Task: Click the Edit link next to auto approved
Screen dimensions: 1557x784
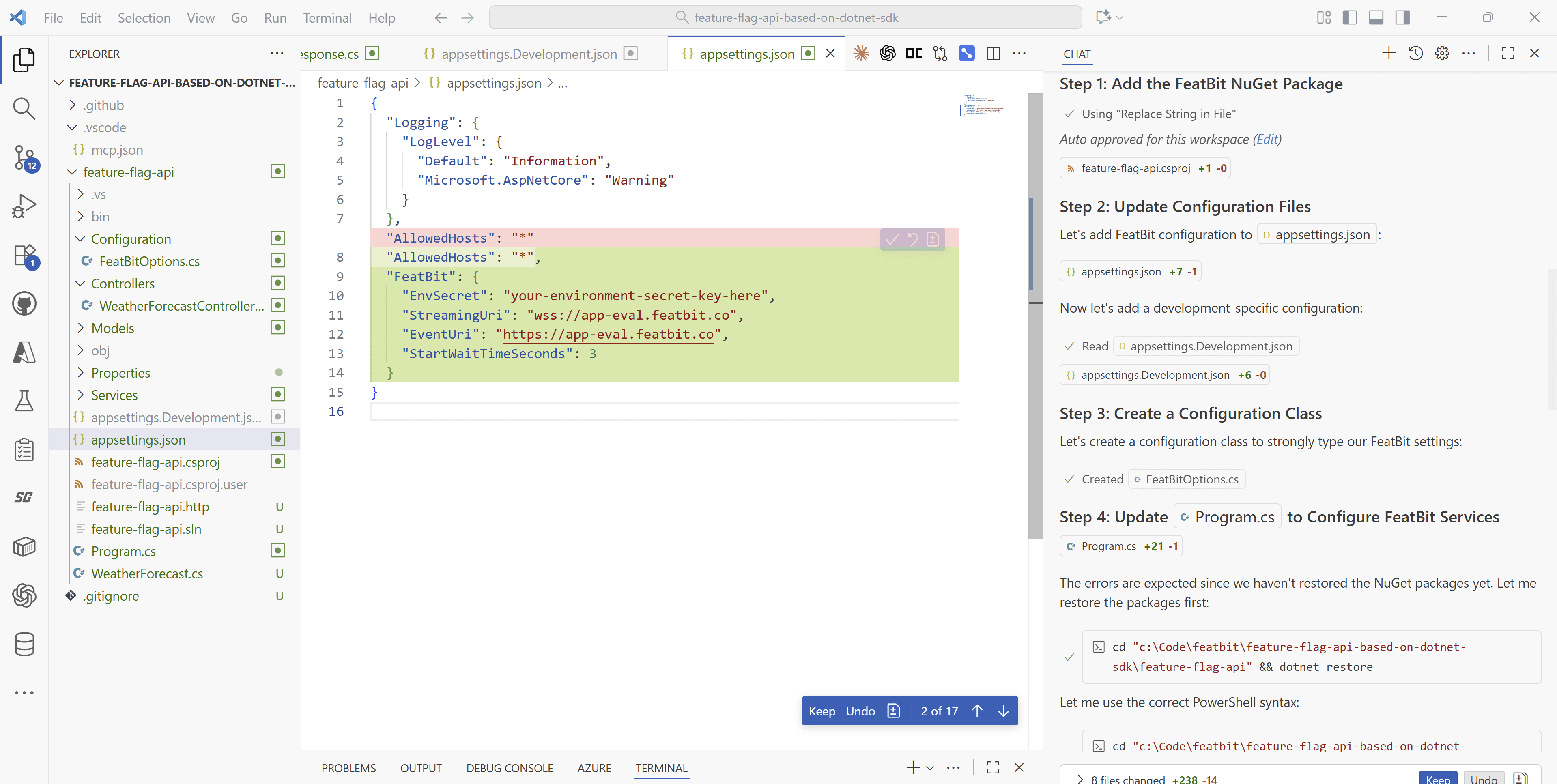Action: pos(1267,139)
